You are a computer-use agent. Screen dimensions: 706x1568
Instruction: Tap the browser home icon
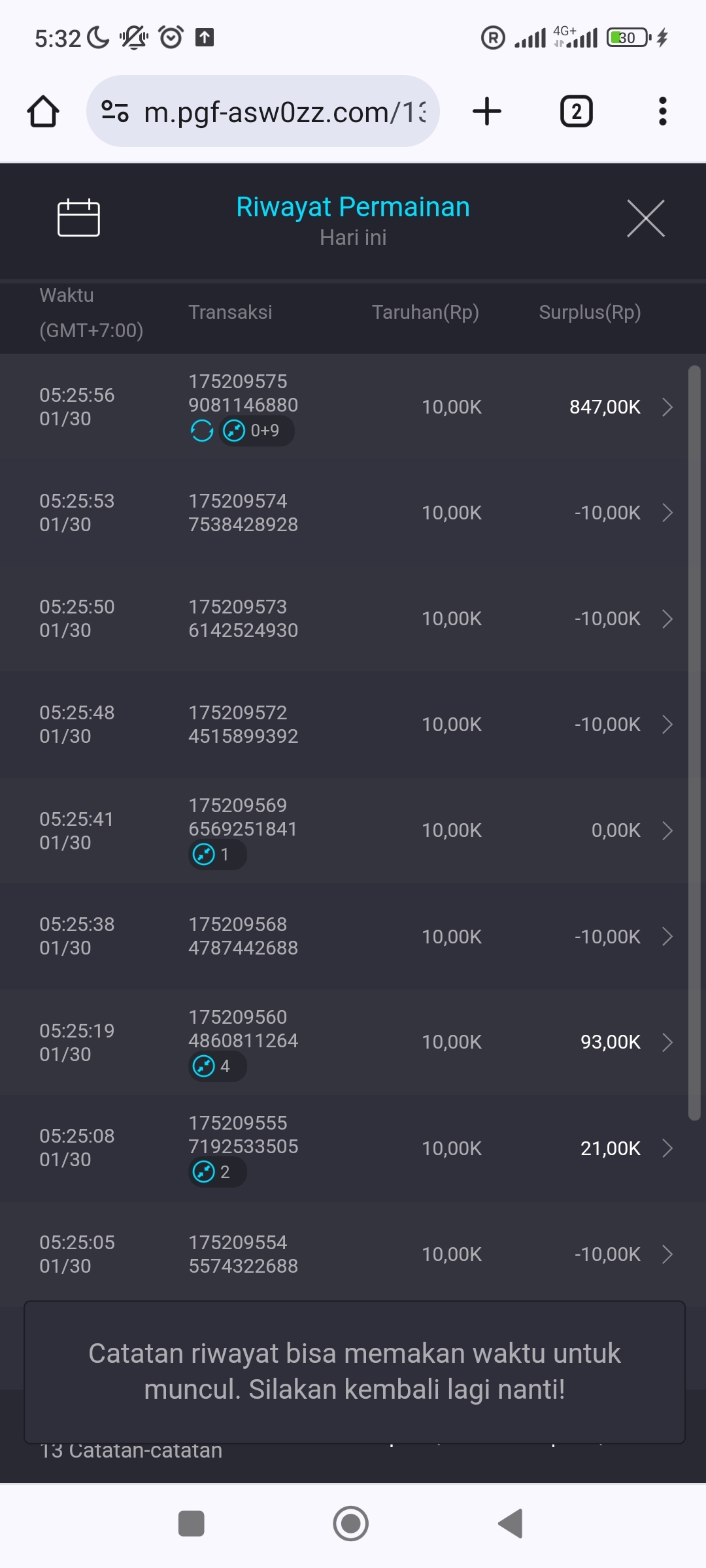click(43, 112)
